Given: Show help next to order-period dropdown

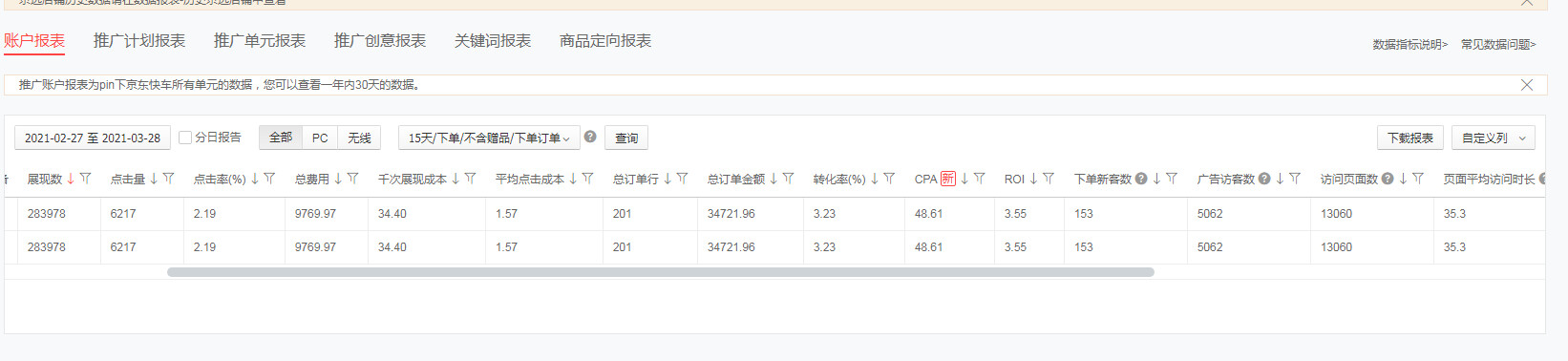Looking at the screenshot, I should tap(590, 137).
